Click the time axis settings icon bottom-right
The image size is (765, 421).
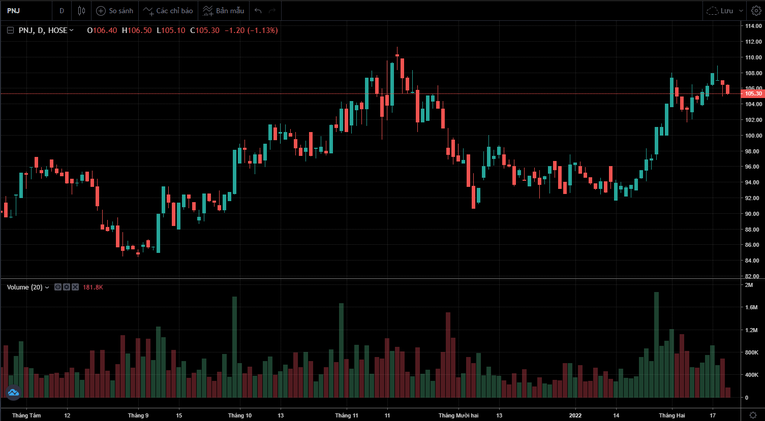753,414
